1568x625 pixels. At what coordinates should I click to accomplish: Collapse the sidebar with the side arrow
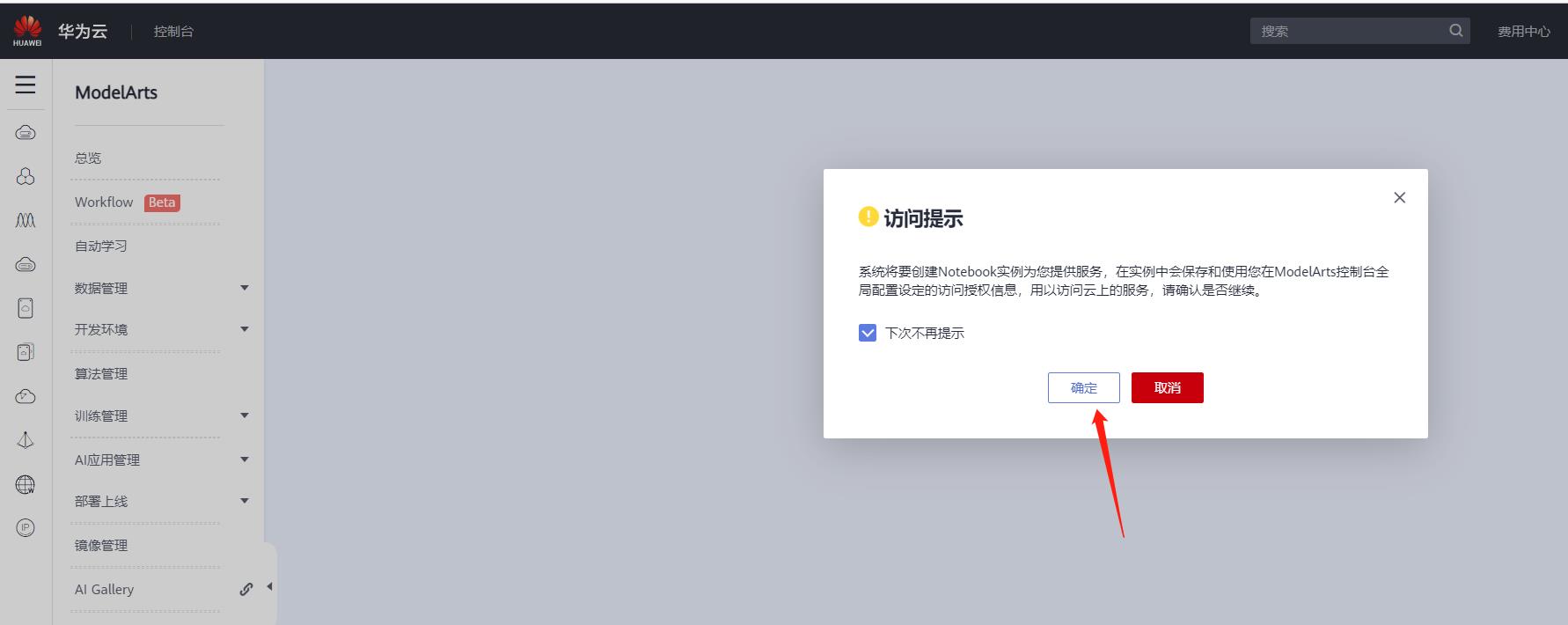(270, 586)
